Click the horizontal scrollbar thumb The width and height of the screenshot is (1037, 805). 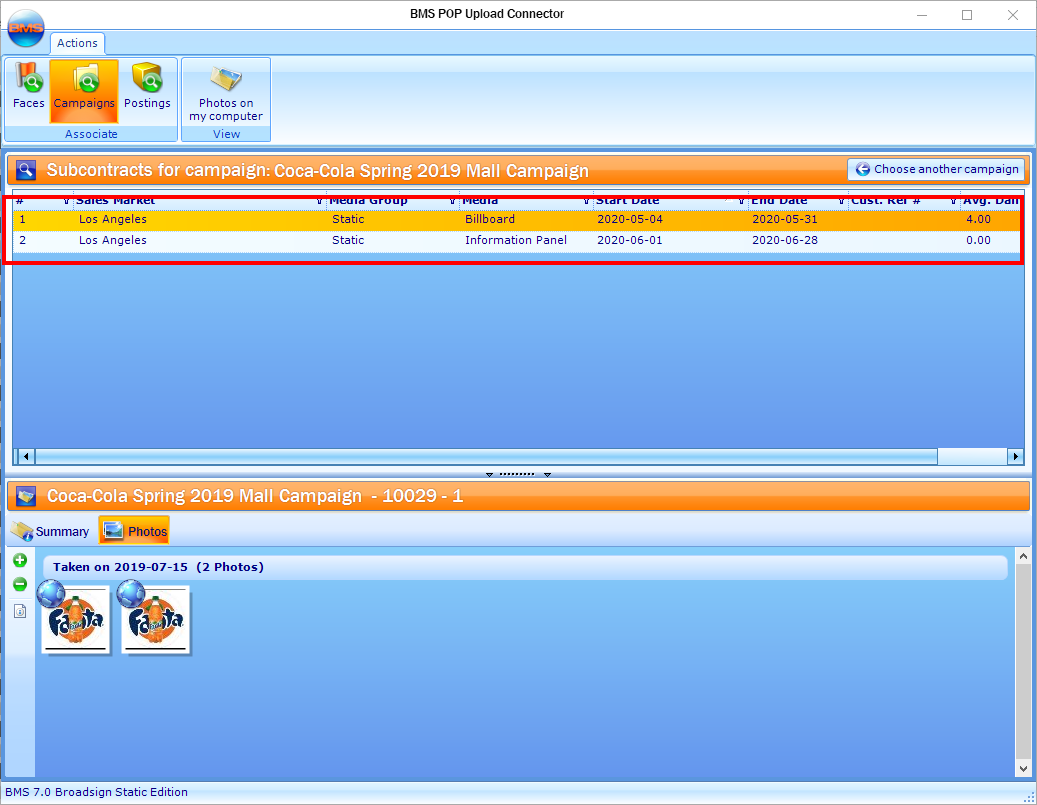click(486, 456)
